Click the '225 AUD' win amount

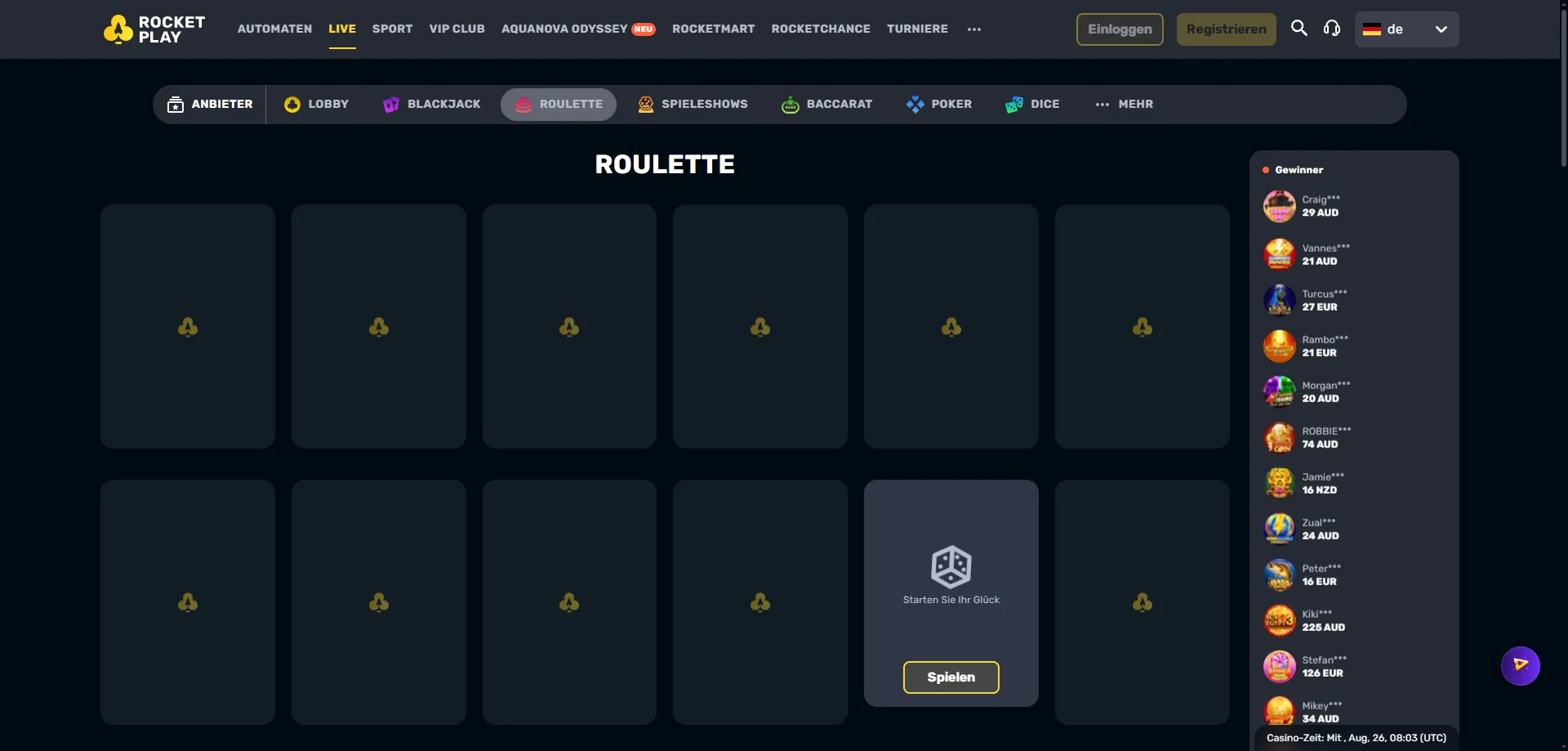coord(1323,628)
